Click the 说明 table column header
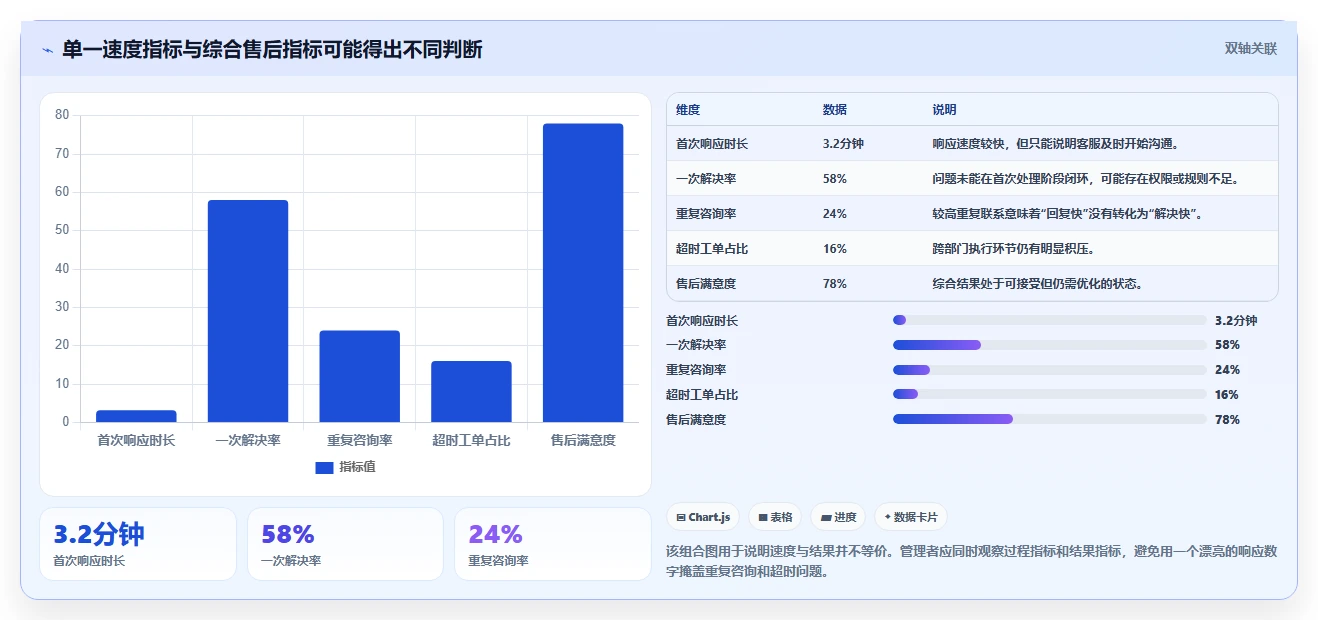 945,109
